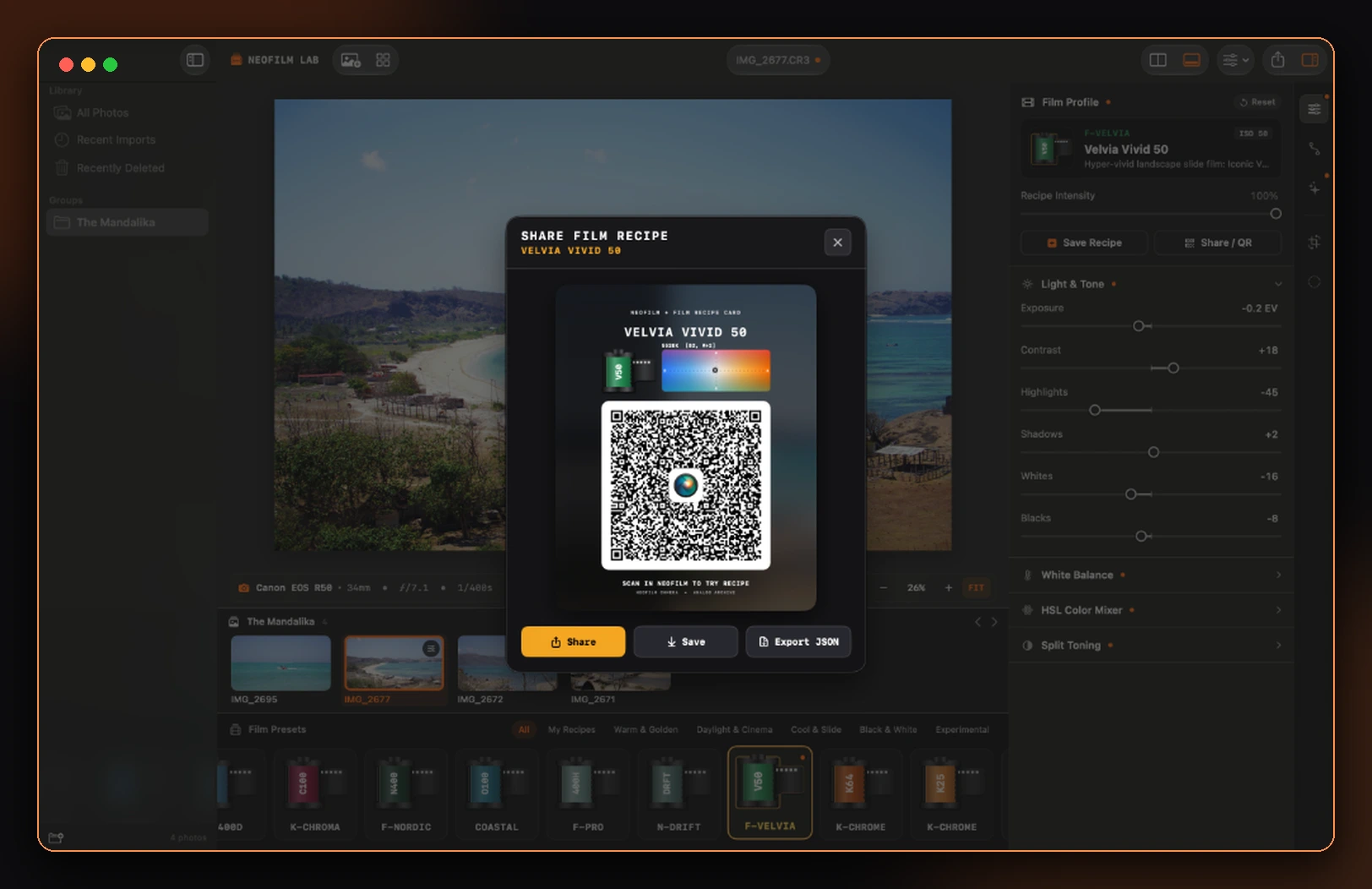Toggle the bottom filmstrip panel icon

click(x=1191, y=60)
